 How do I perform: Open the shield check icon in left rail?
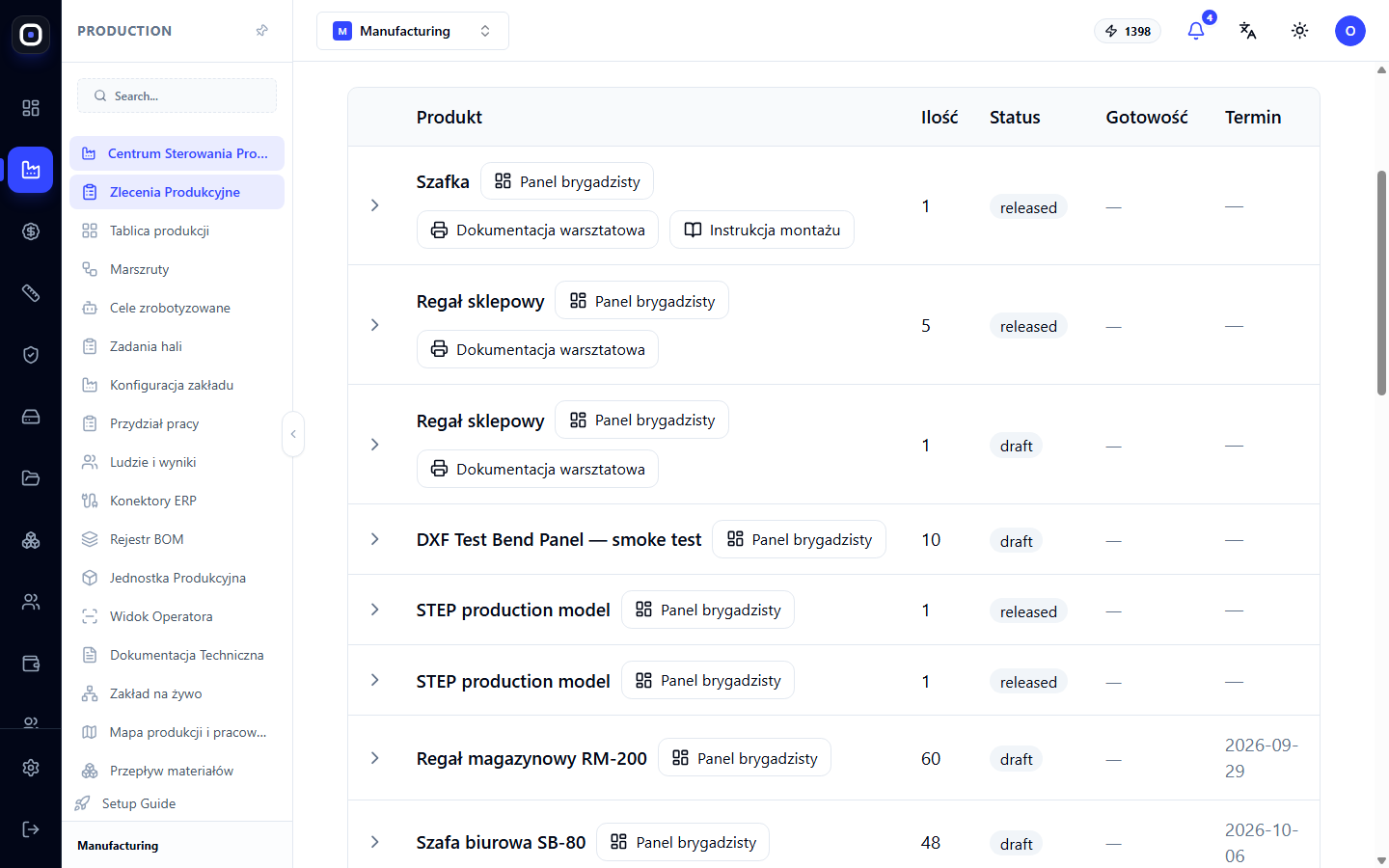(31, 355)
